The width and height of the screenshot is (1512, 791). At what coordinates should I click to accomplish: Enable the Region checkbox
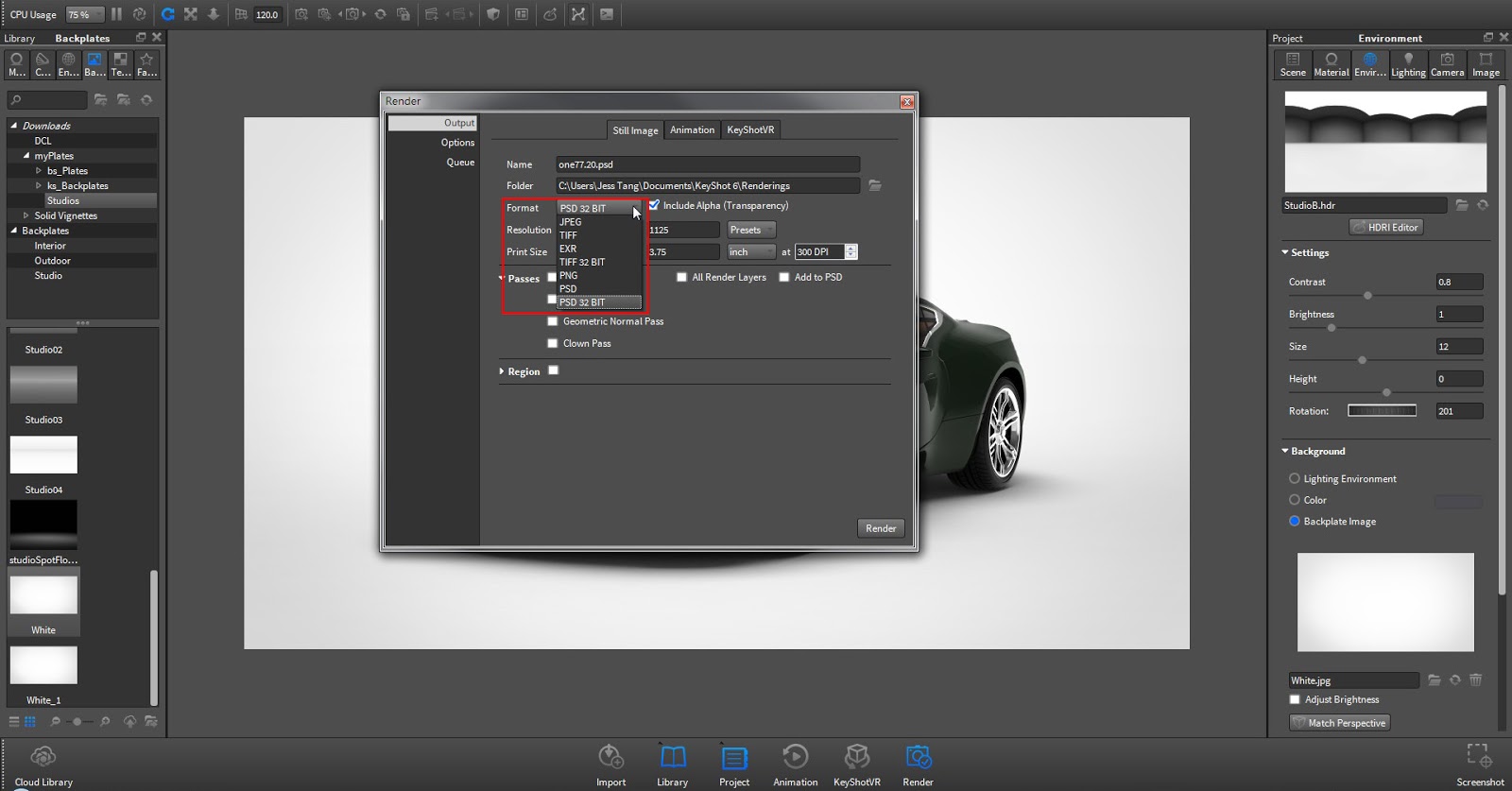[554, 370]
